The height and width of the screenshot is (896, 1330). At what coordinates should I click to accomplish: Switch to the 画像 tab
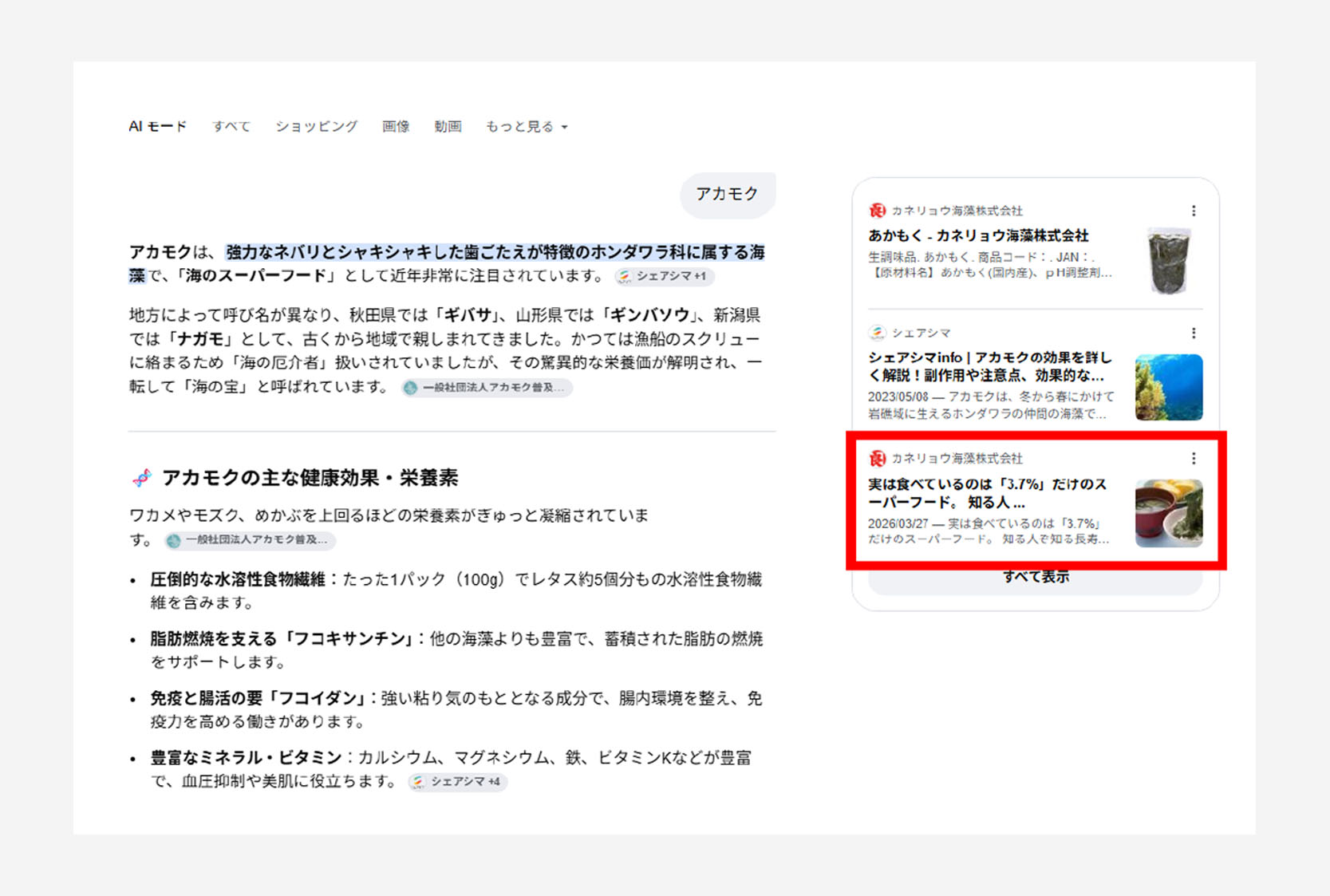[396, 126]
